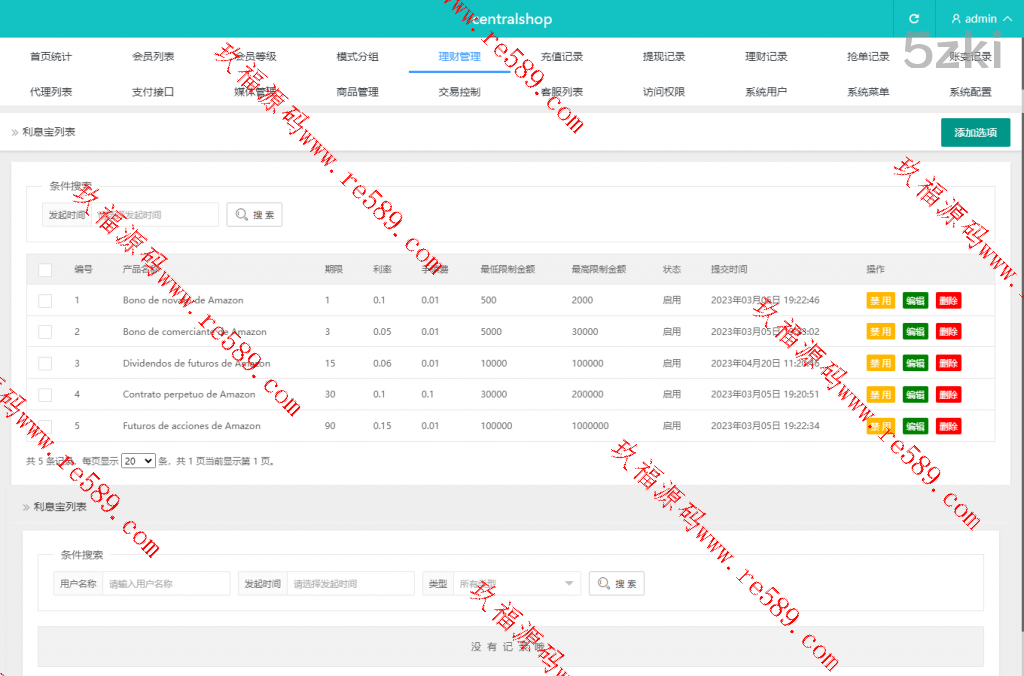Toggle the select-all header checkbox
The image size is (1024, 676).
tap(45, 270)
